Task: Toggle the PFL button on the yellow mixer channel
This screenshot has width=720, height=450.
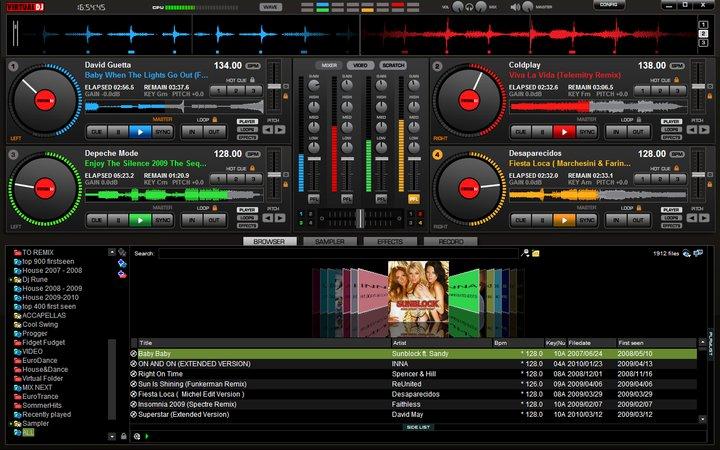Action: 414,199
